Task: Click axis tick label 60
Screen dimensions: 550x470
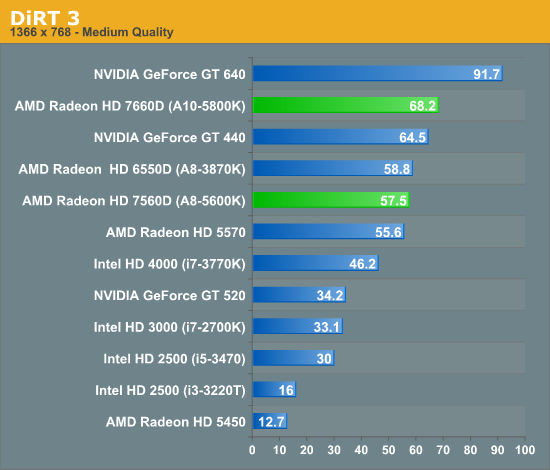Action: coord(416,450)
